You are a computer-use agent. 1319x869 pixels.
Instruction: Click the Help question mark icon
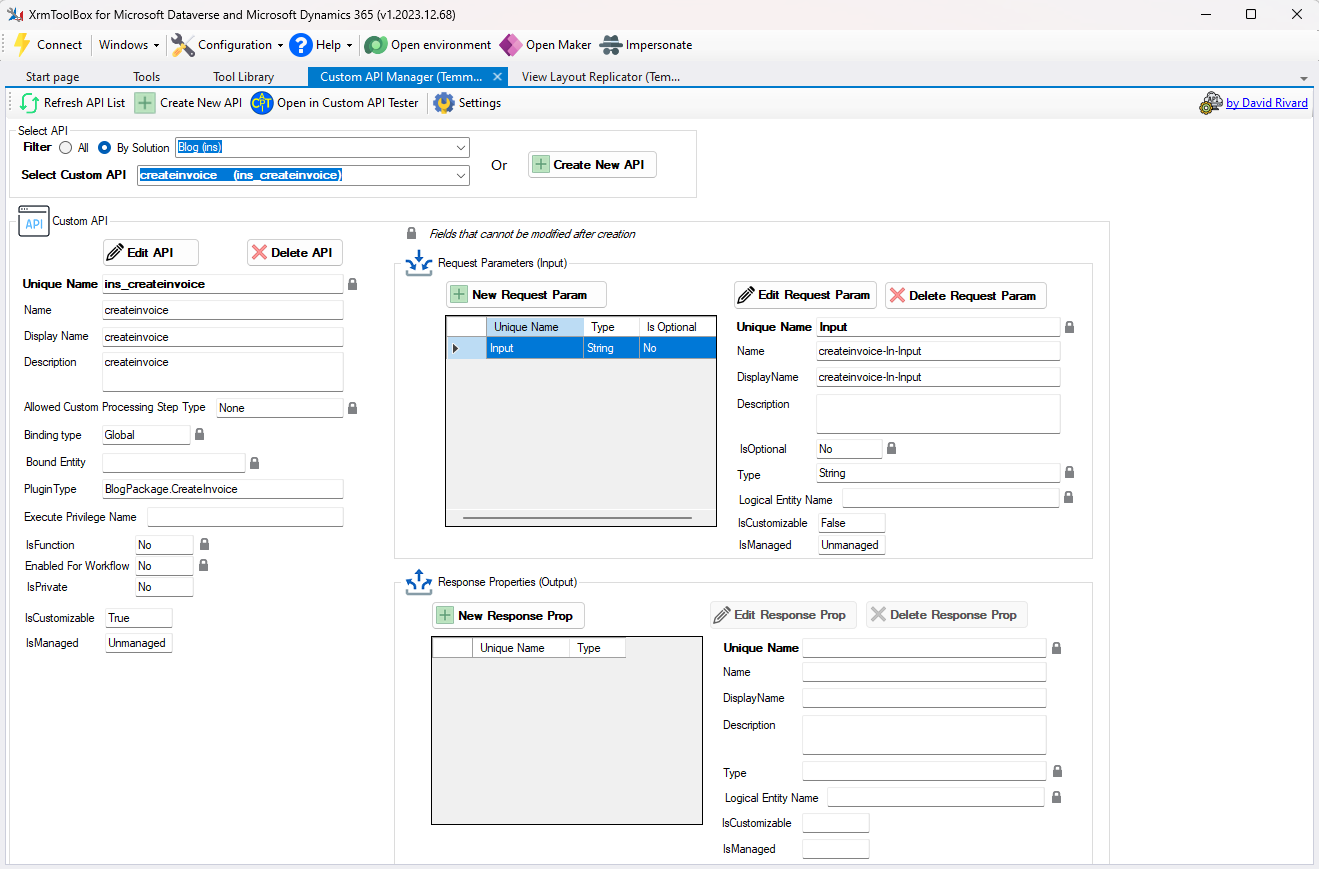pos(301,45)
